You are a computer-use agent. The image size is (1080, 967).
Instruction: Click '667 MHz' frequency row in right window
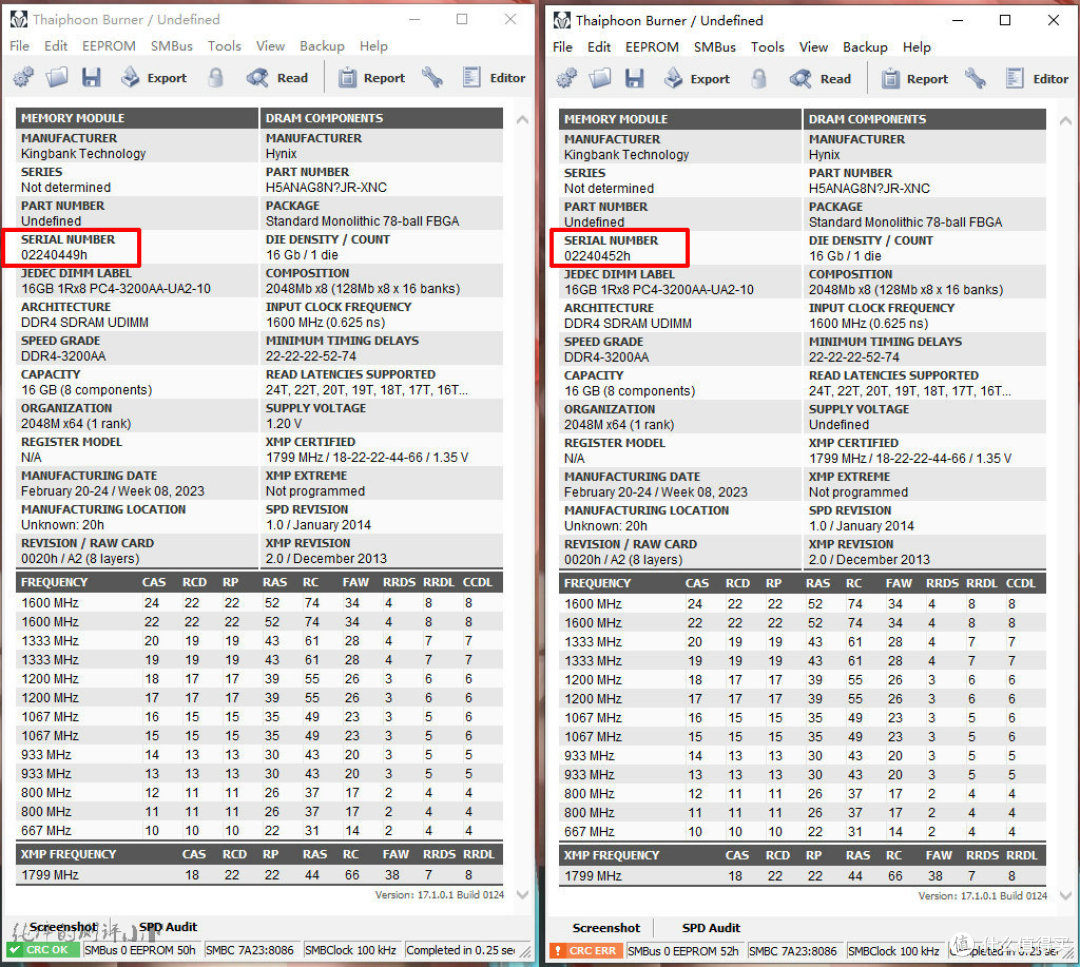click(802, 831)
